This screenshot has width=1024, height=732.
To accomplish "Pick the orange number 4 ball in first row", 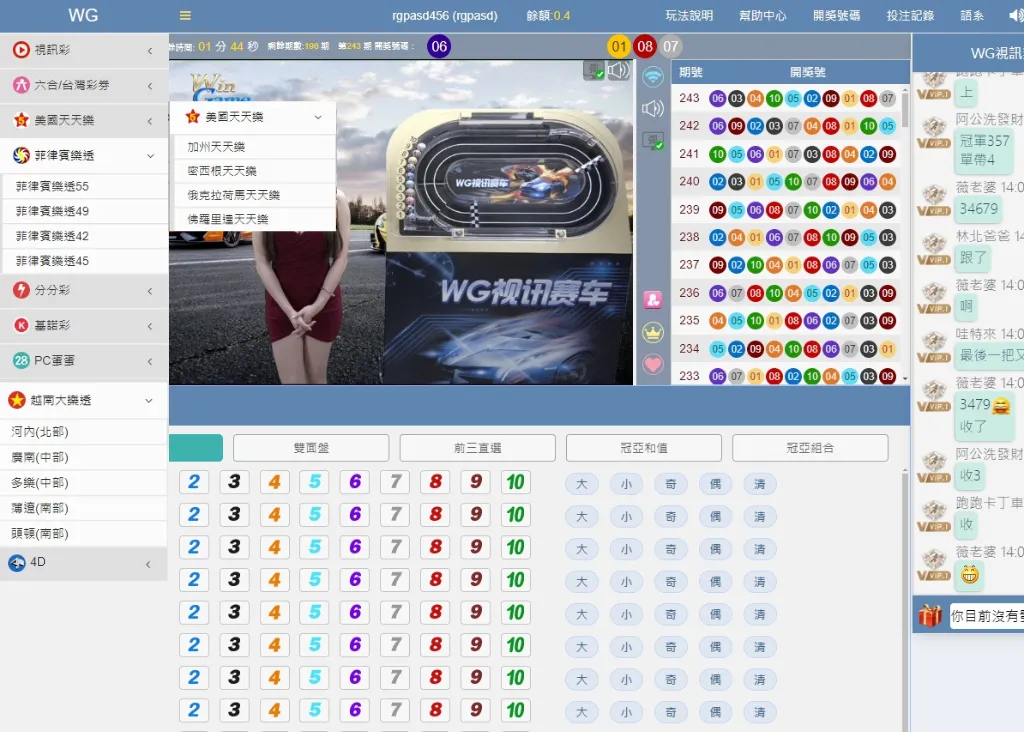I will pos(274,482).
